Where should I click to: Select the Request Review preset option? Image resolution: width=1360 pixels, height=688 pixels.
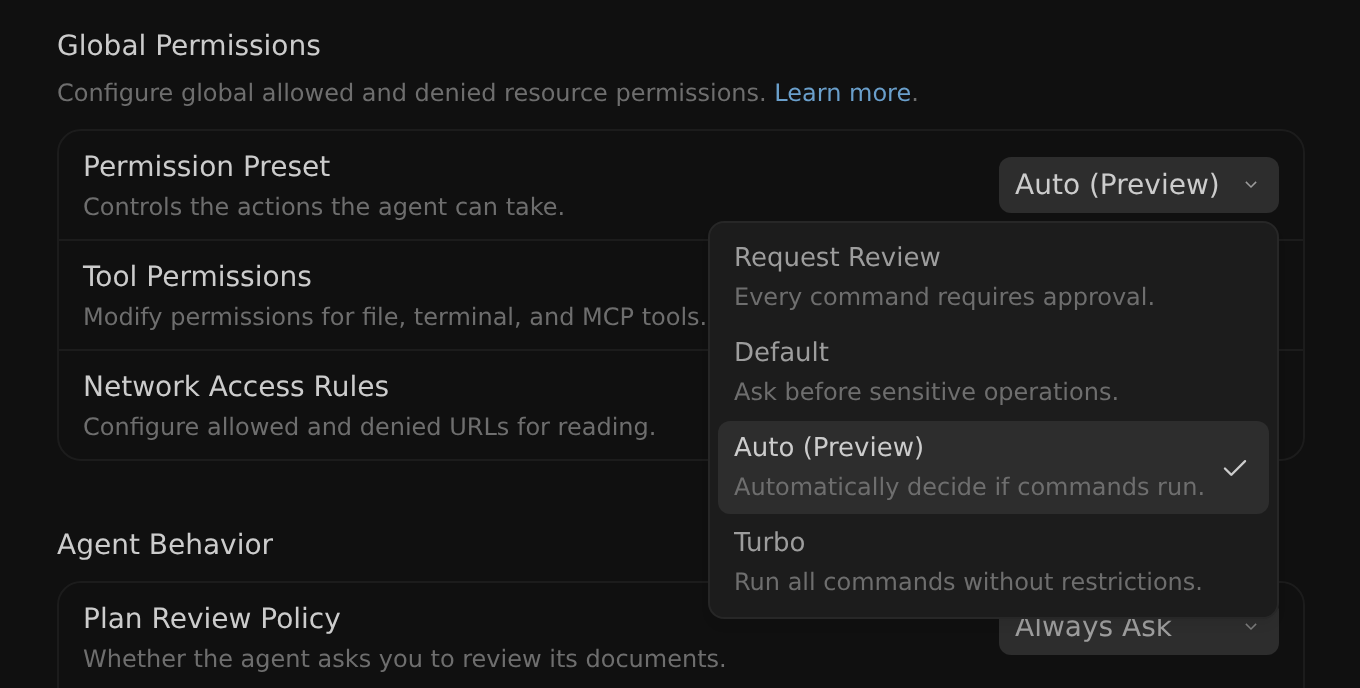(x=993, y=277)
